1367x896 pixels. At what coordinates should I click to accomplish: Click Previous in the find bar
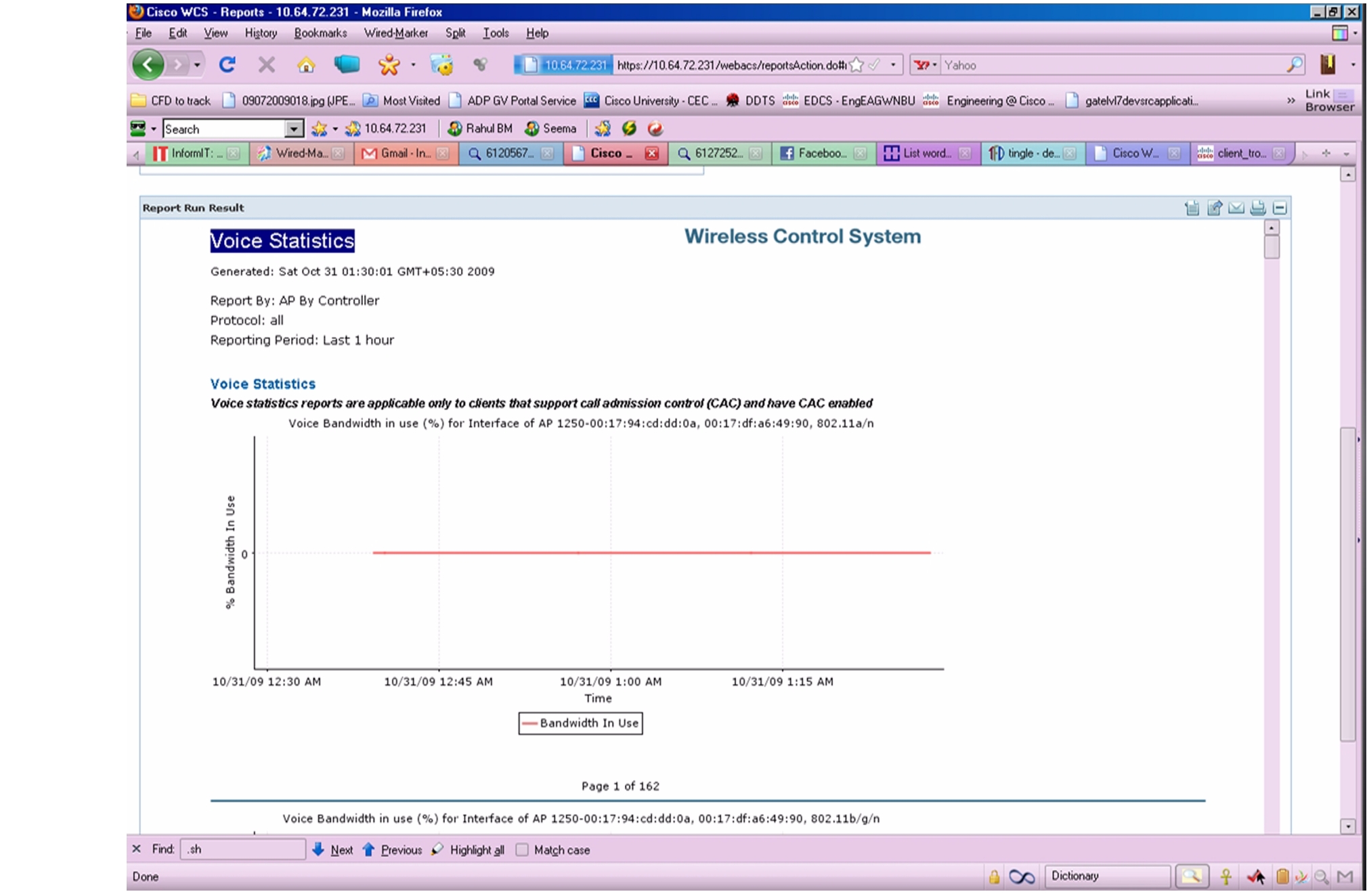point(392,849)
